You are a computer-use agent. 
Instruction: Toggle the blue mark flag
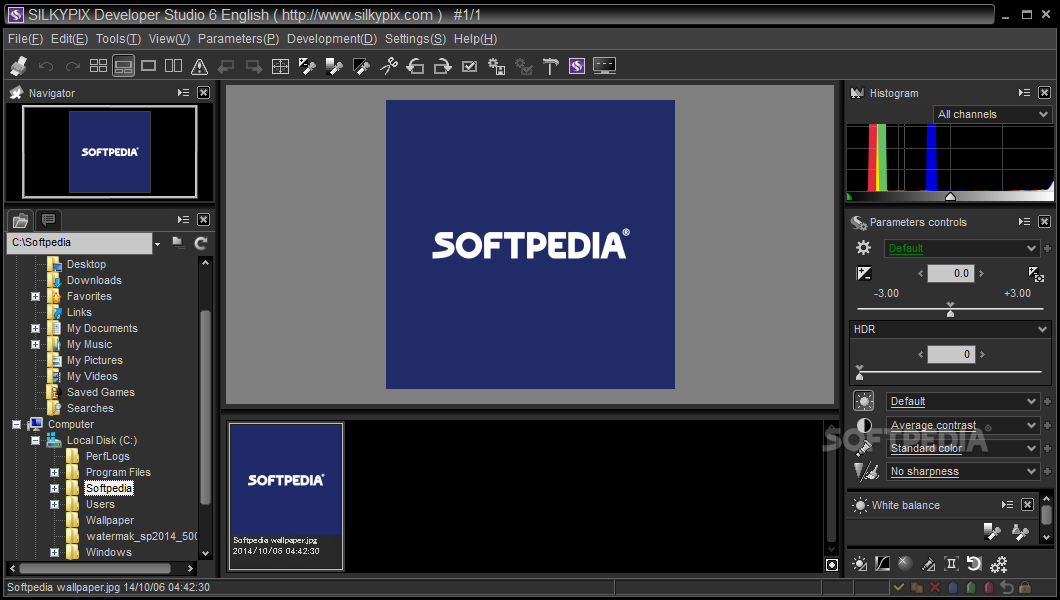click(x=953, y=587)
